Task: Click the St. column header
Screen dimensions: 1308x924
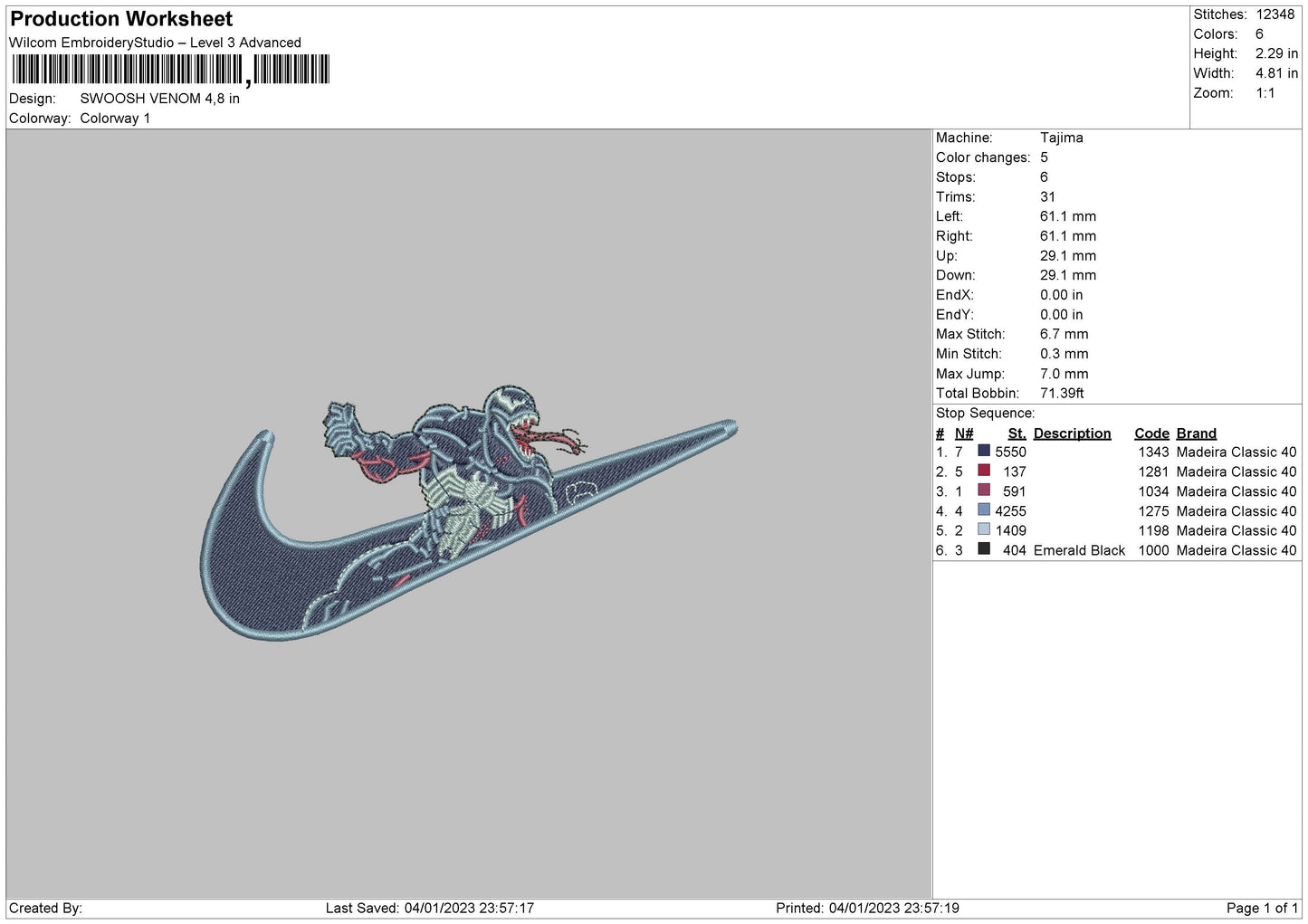Action: (x=1017, y=433)
